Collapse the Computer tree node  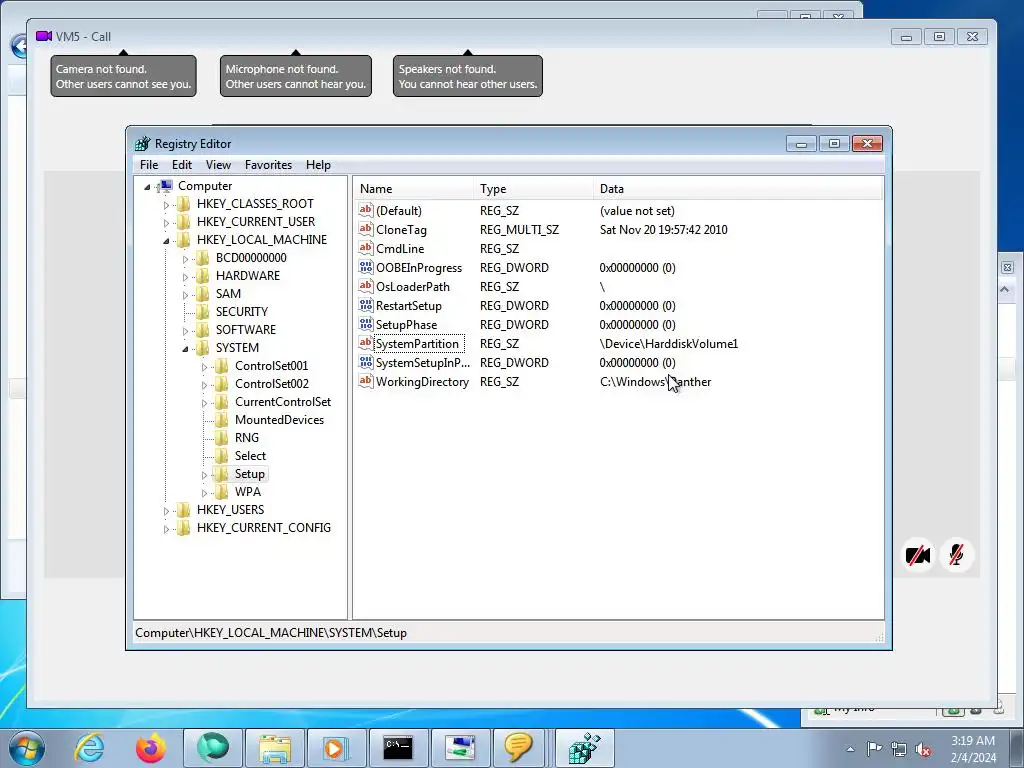point(148,187)
